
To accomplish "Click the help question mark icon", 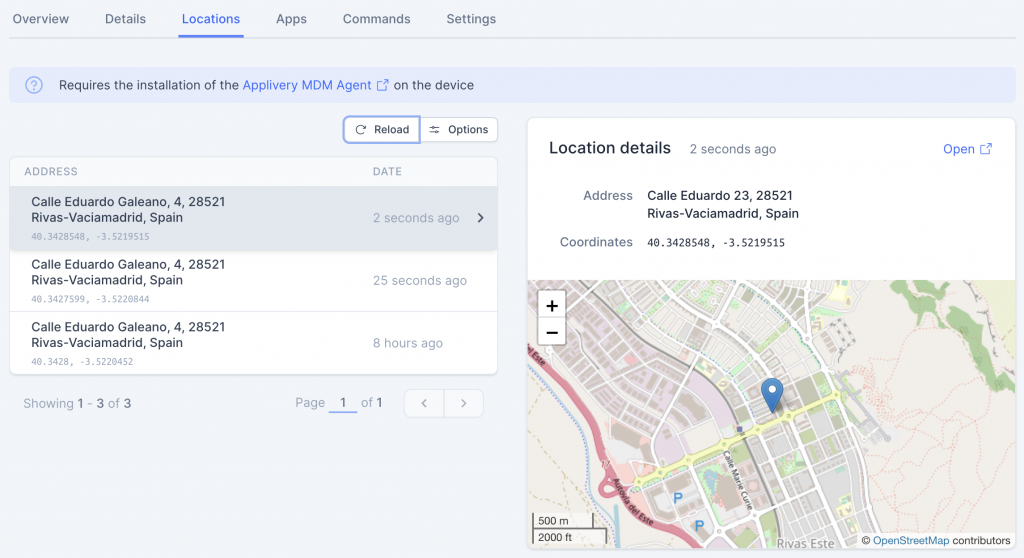I will click(x=34, y=85).
